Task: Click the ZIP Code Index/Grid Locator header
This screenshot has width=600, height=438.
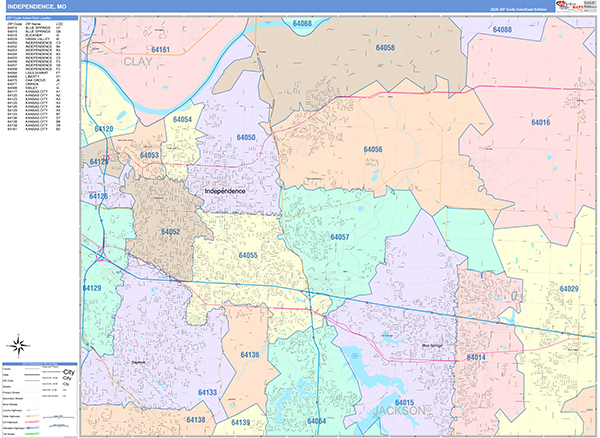Action: click(x=40, y=18)
